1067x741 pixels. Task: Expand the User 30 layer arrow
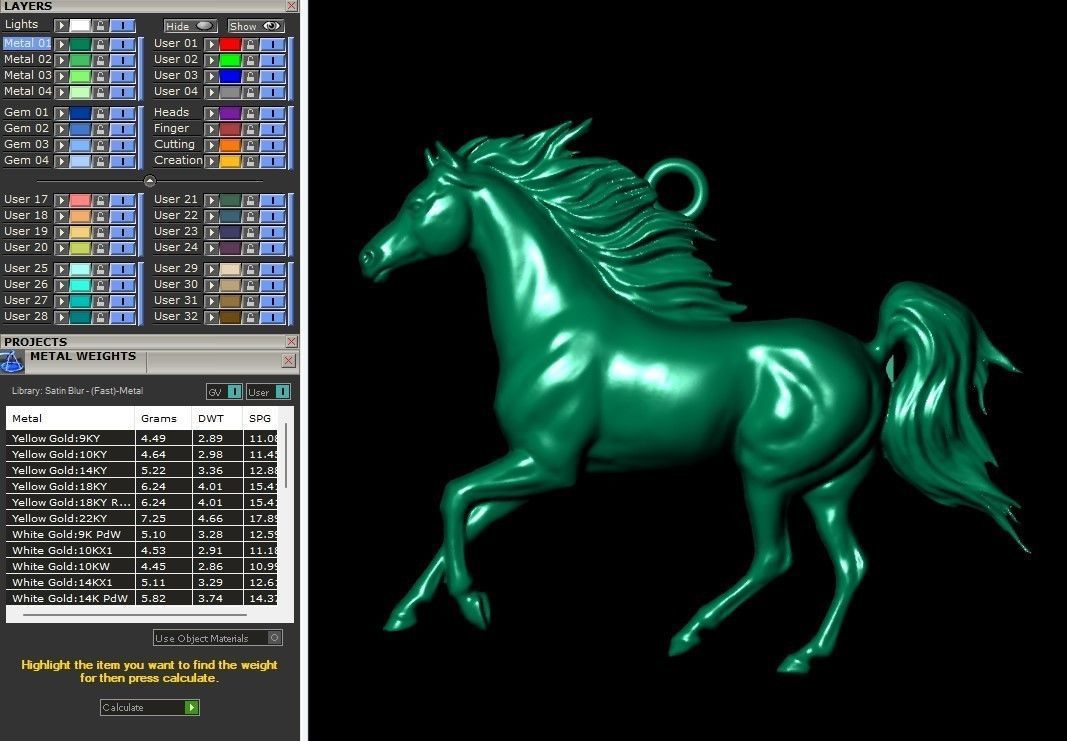212,285
